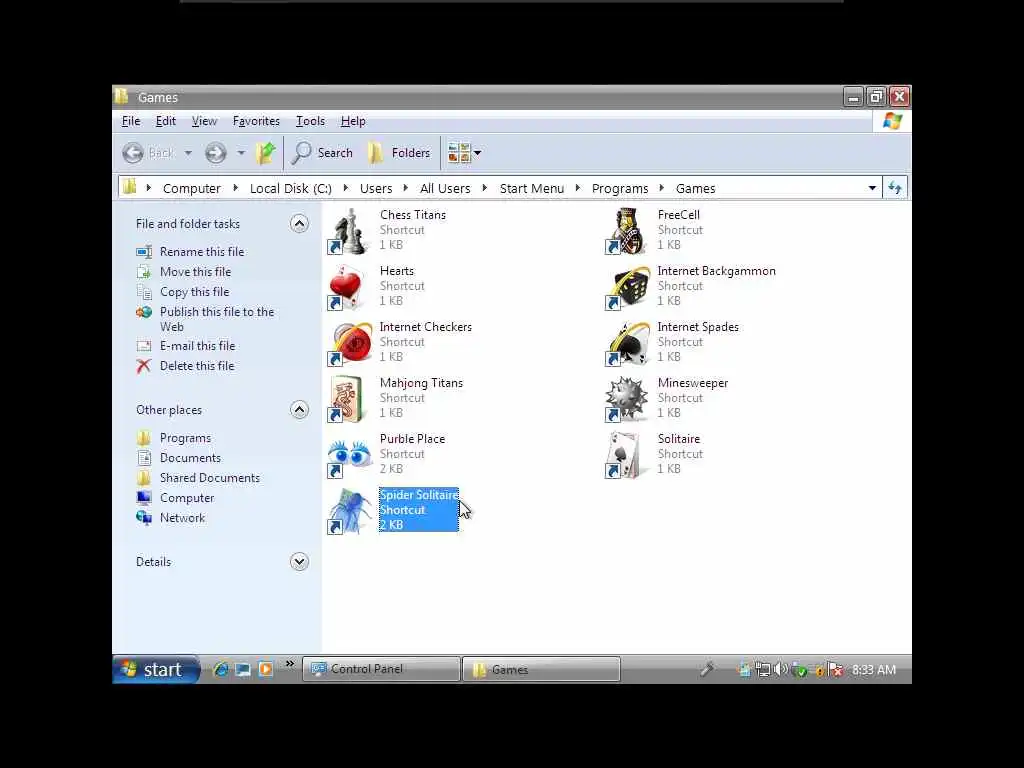Open the address bar history dropdown
Image resolution: width=1024 pixels, height=768 pixels.
point(872,188)
